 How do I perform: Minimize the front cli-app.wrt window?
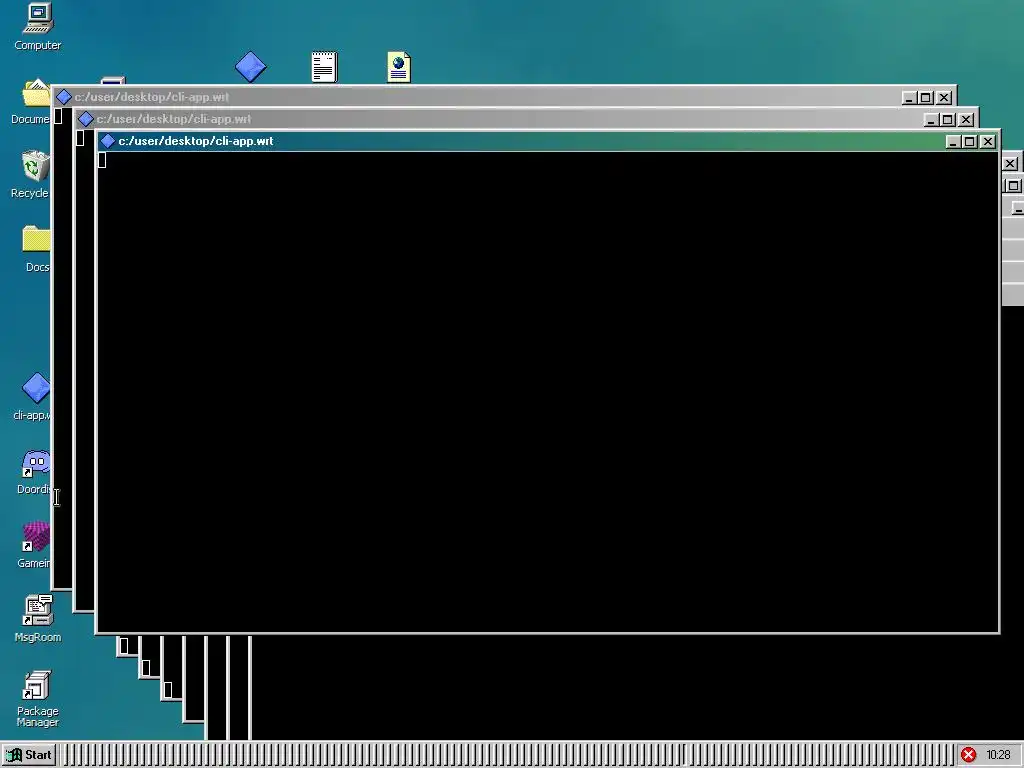click(953, 142)
